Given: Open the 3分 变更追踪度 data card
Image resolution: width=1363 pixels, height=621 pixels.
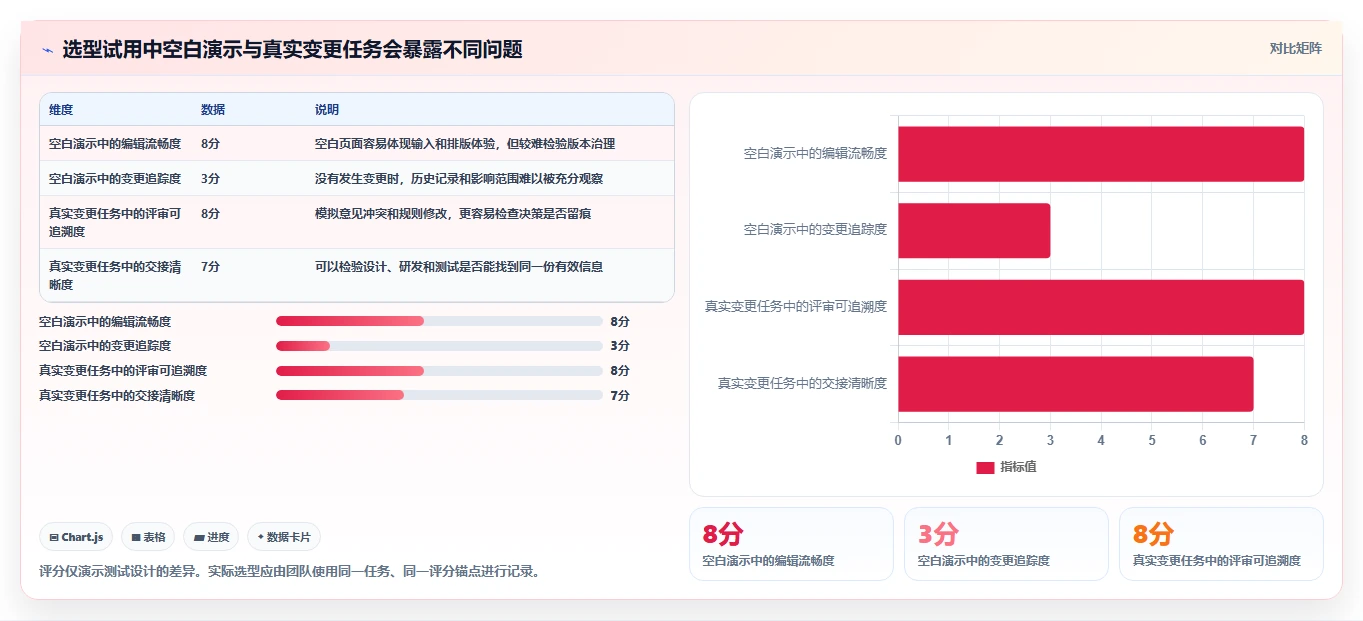Looking at the screenshot, I should tap(1006, 544).
